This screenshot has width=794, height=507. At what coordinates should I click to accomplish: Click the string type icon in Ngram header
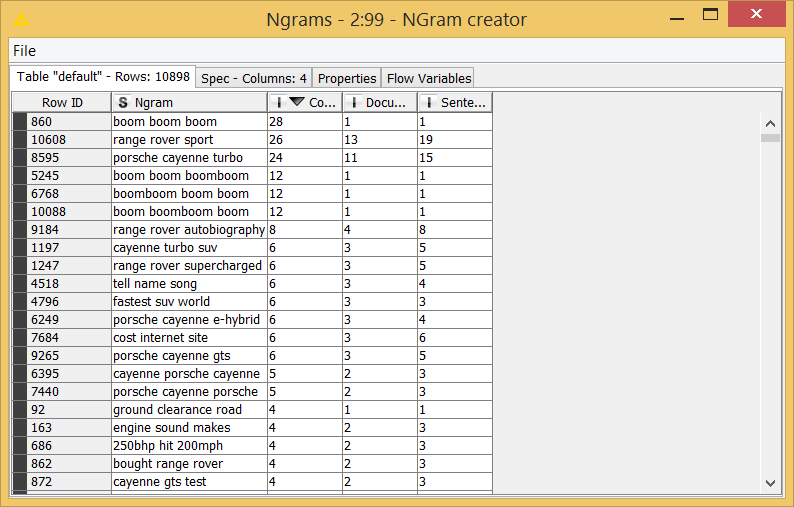pyautogui.click(x=123, y=103)
